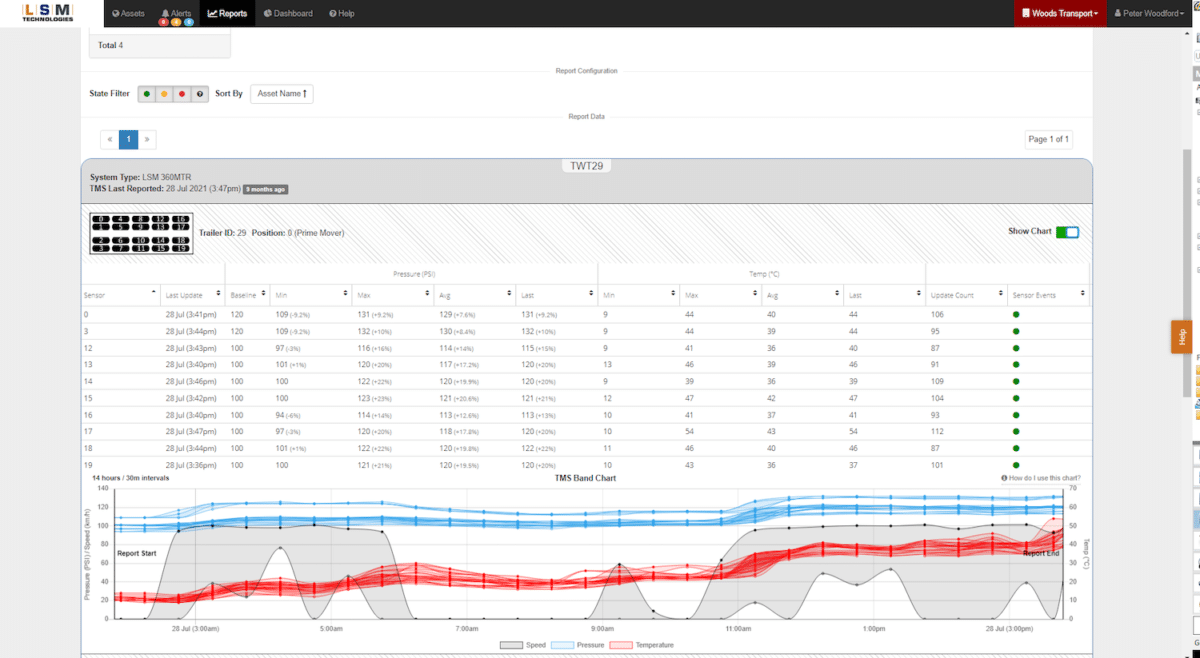Filter by unknown question-mark state
Screen dimensions: 1200x658
(x=200, y=94)
